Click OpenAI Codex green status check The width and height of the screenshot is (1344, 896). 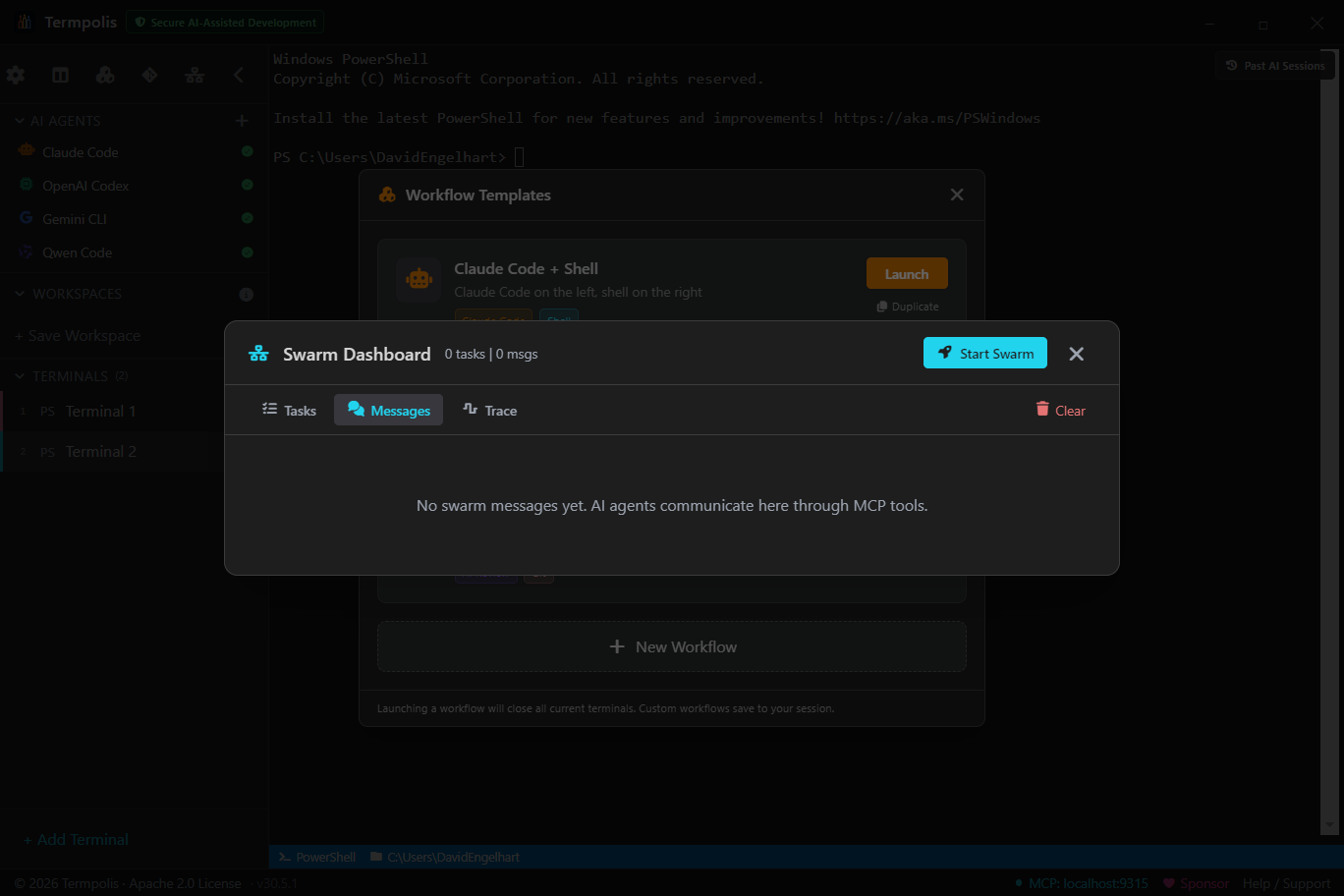[248, 185]
